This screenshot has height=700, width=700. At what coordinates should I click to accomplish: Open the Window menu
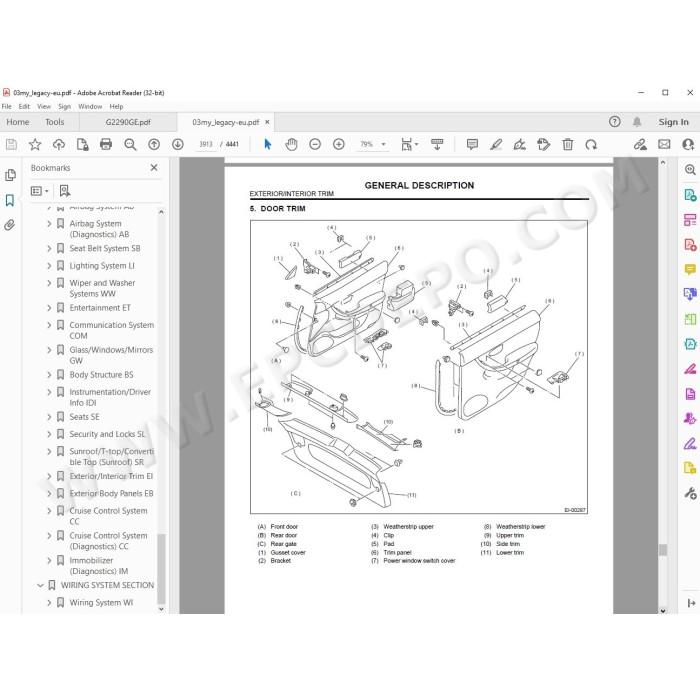(x=90, y=106)
